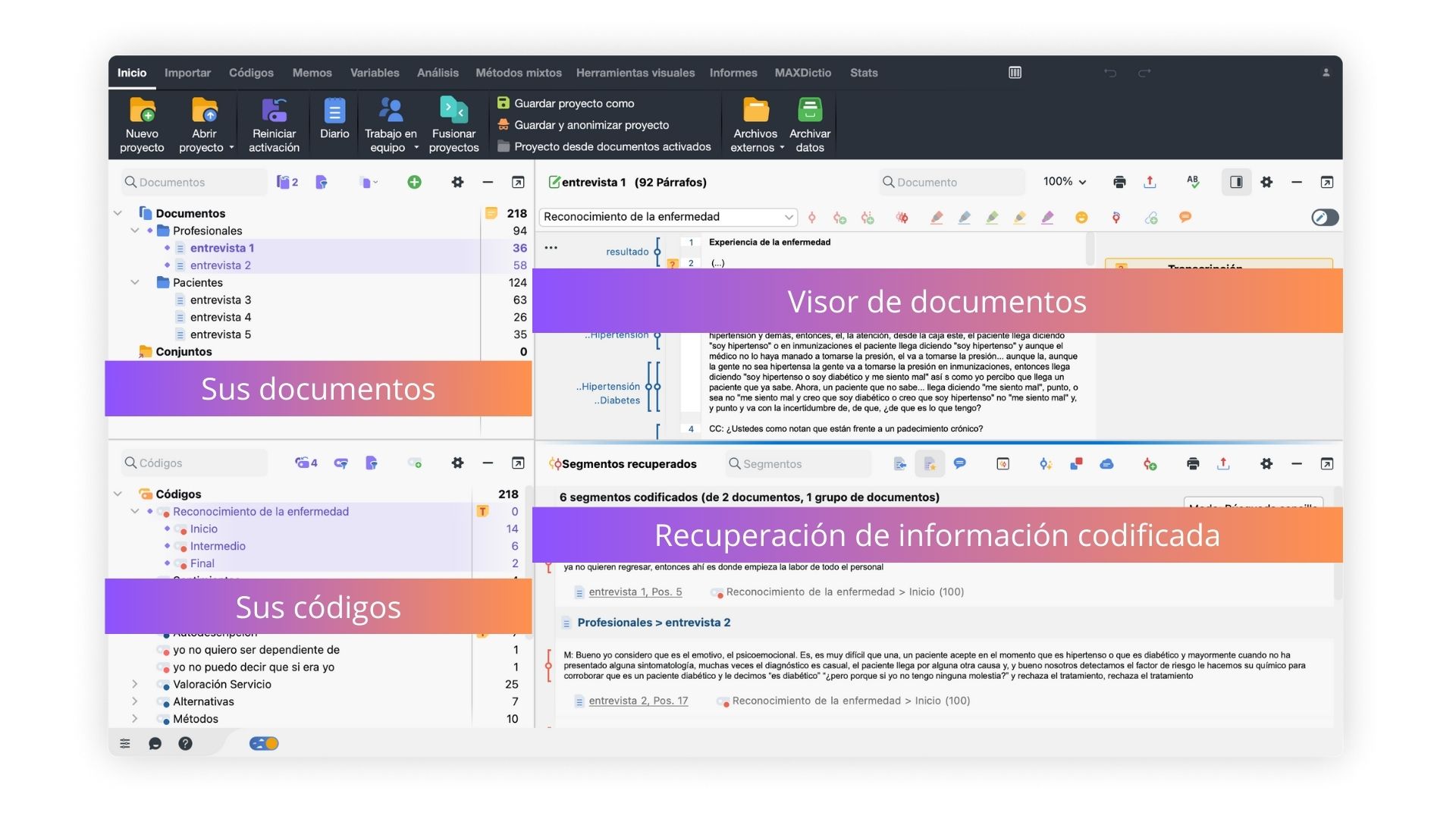1456x819 pixels.
Task: Open the Métodos mixtos menu
Action: coord(519,72)
